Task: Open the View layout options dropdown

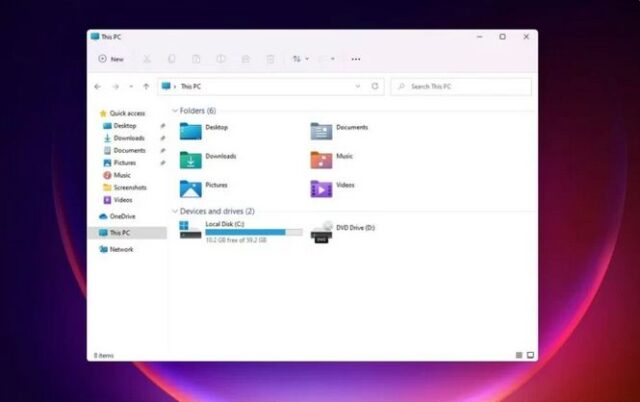Action: [327, 59]
